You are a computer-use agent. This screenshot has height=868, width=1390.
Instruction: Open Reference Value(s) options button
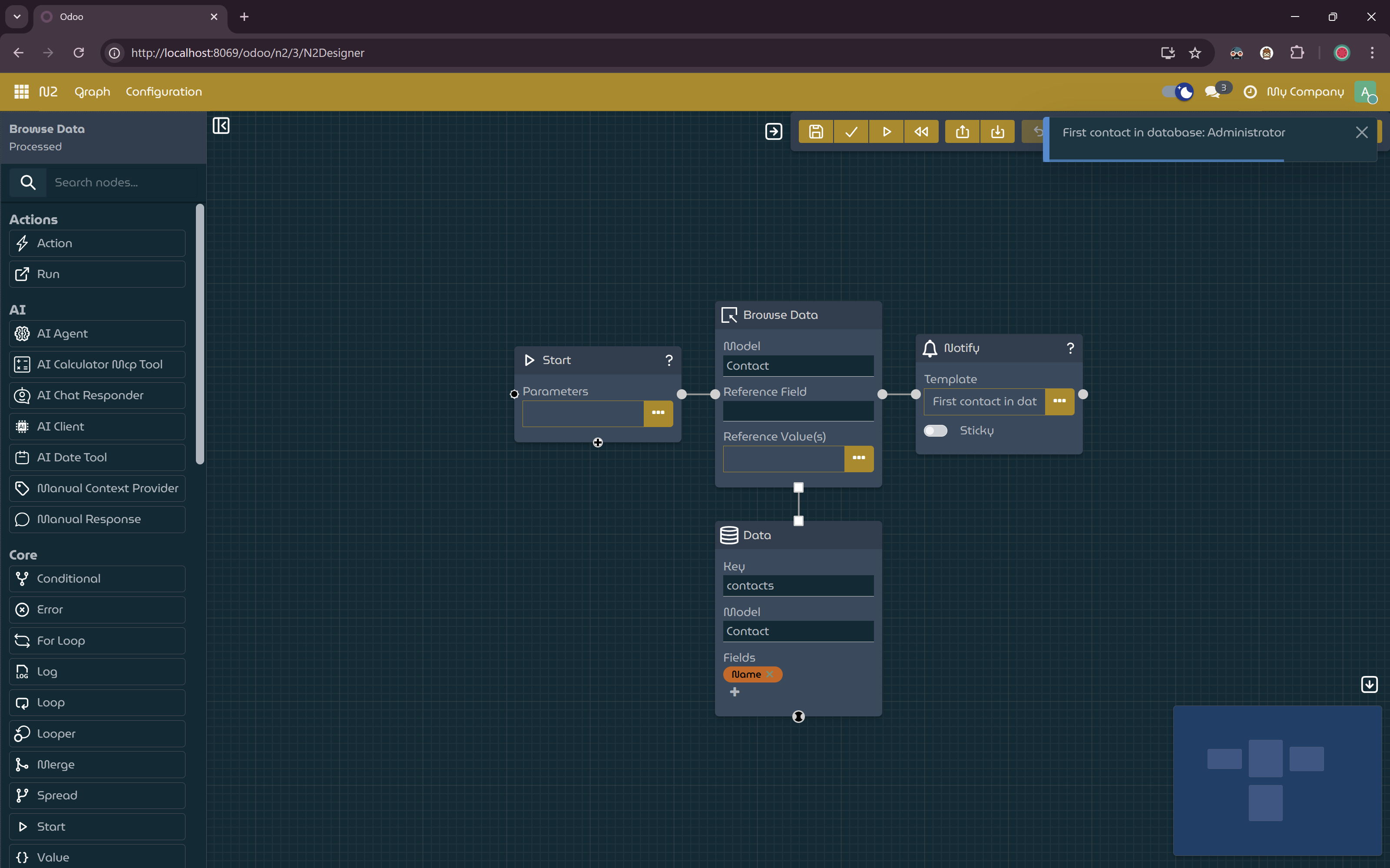click(859, 458)
